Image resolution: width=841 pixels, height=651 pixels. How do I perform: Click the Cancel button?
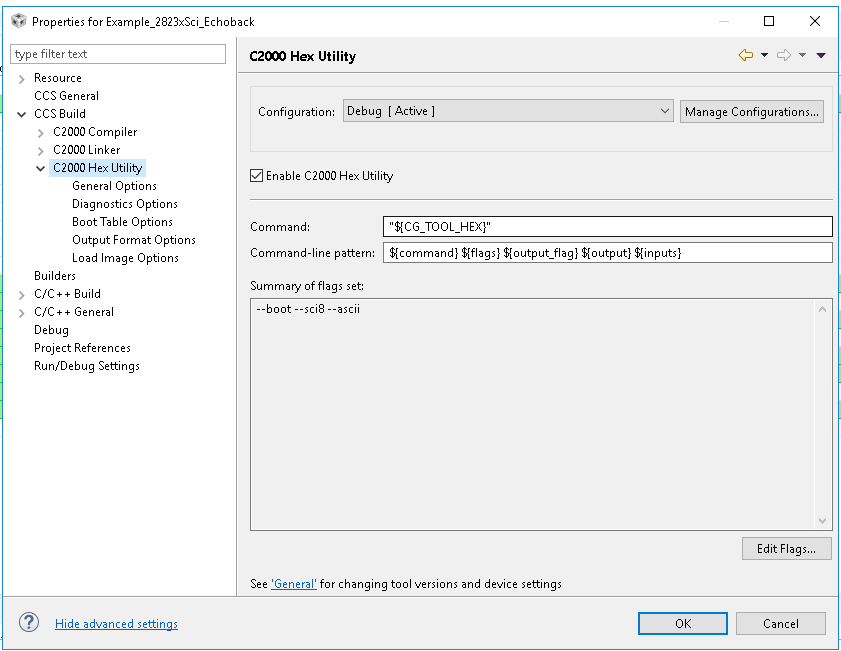[x=780, y=623]
